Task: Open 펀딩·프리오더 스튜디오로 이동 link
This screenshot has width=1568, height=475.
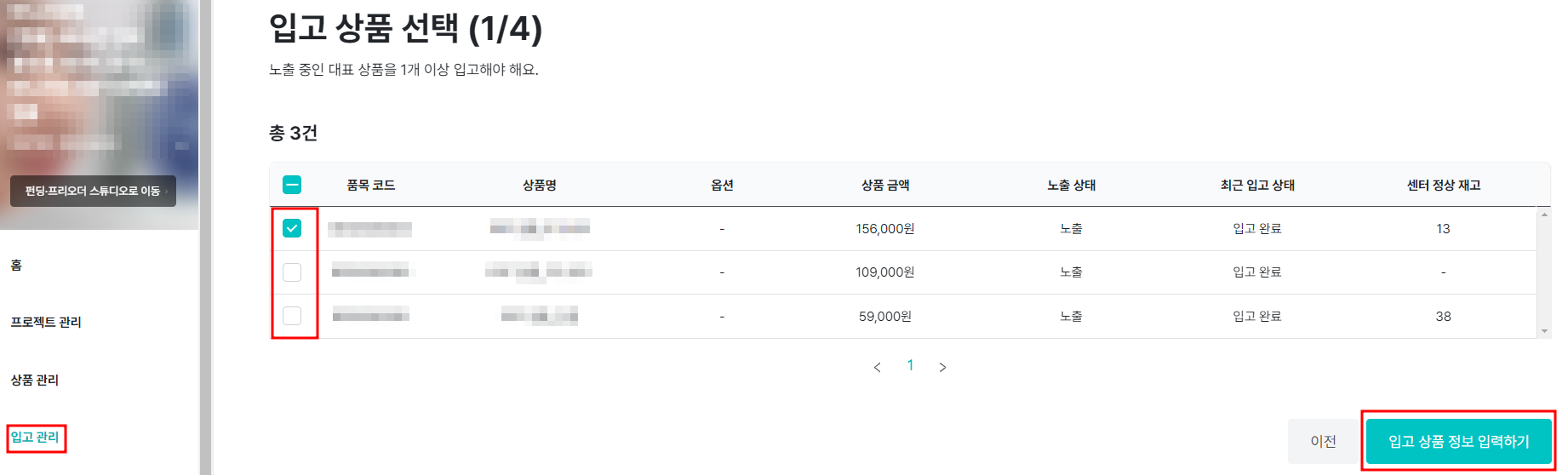Action: (93, 191)
